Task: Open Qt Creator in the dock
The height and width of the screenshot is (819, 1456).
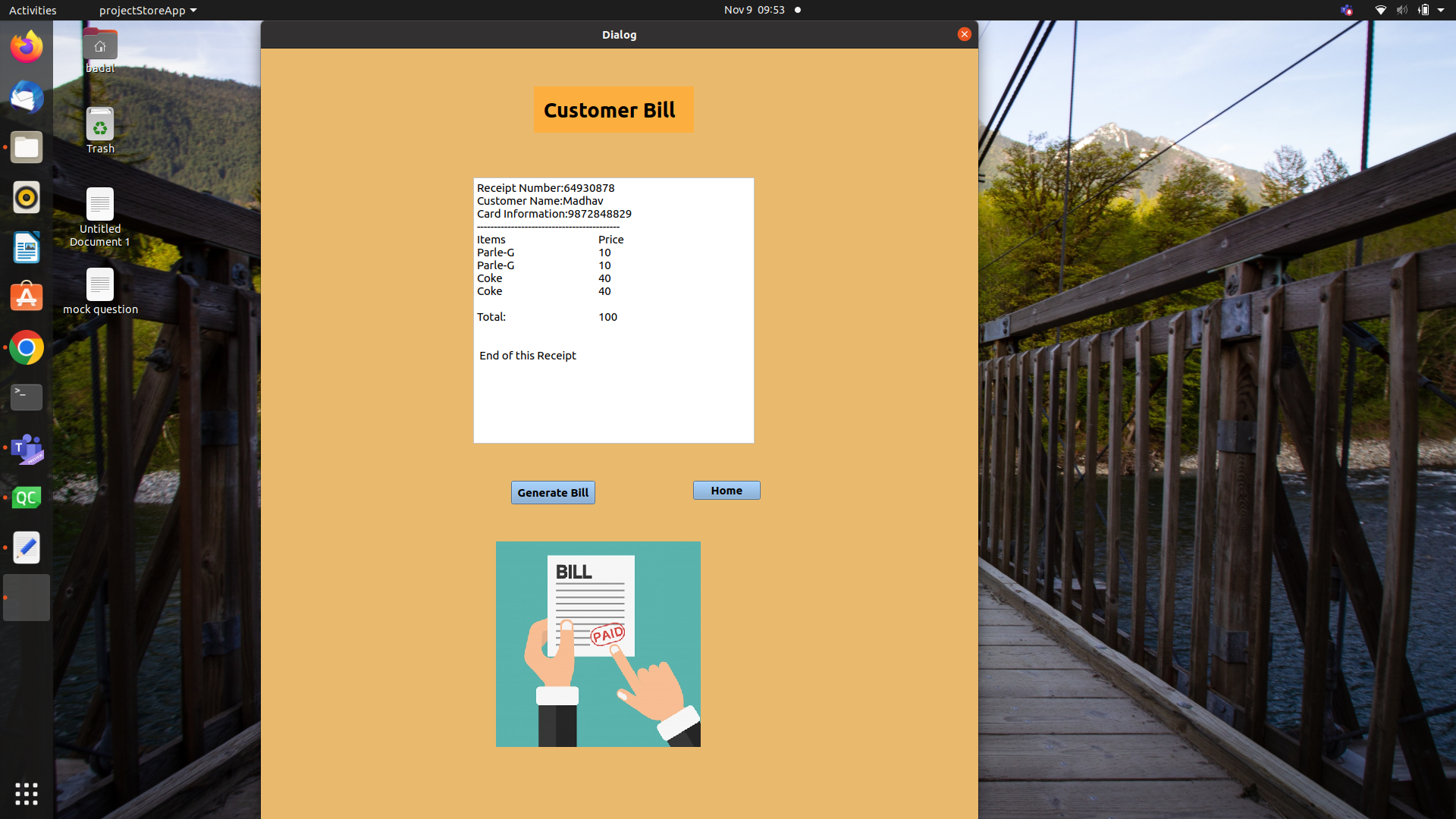Action: click(x=27, y=497)
